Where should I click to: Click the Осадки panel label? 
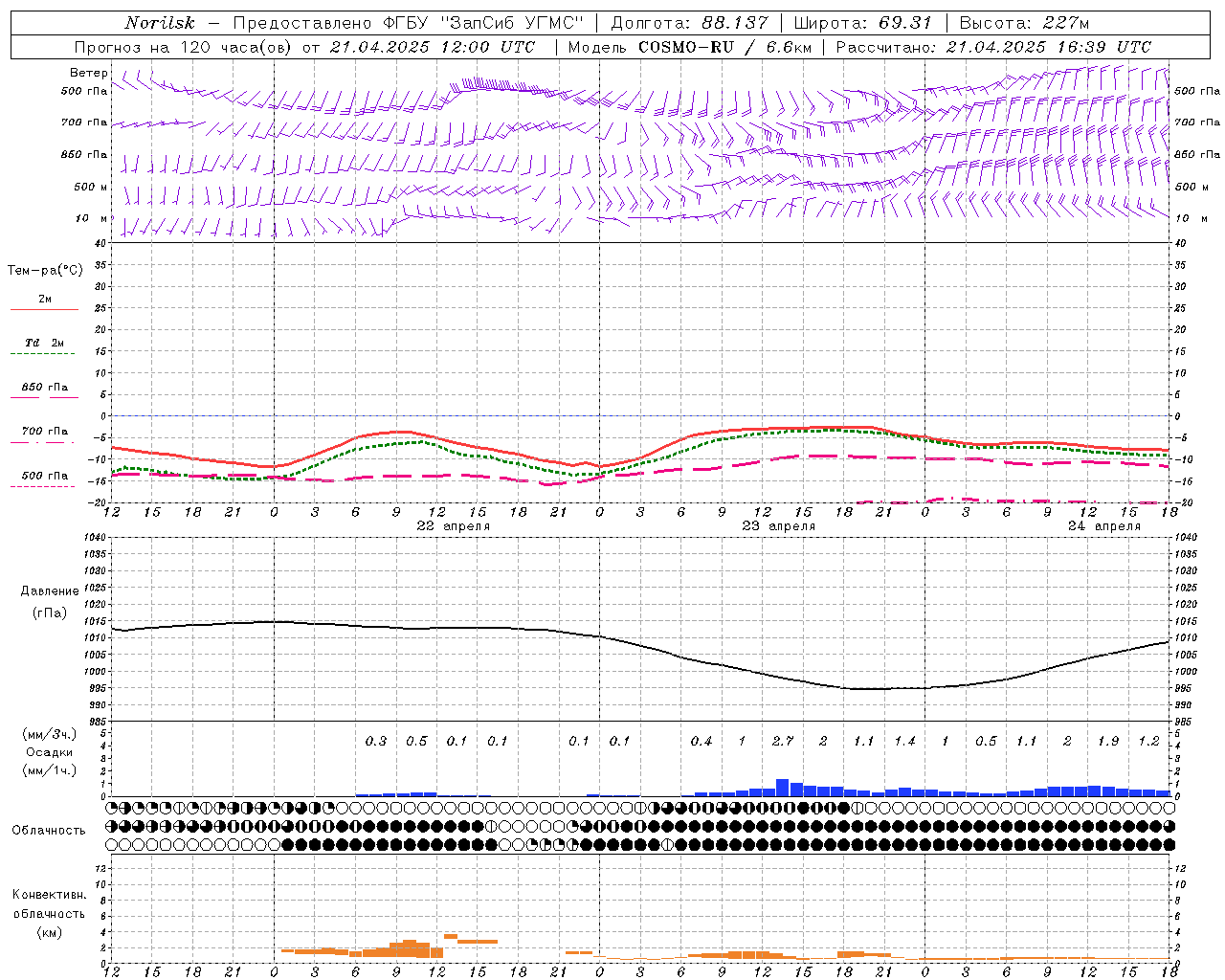point(50,752)
